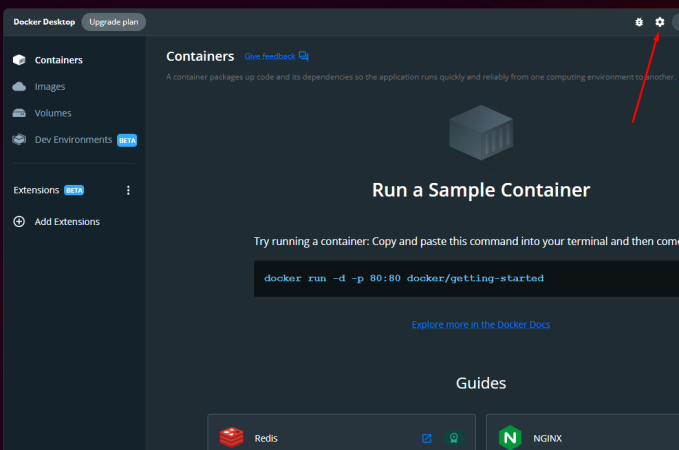Viewport: 679px width, 450px height.
Task: Click the Containers page heading
Action: pyautogui.click(x=200, y=56)
